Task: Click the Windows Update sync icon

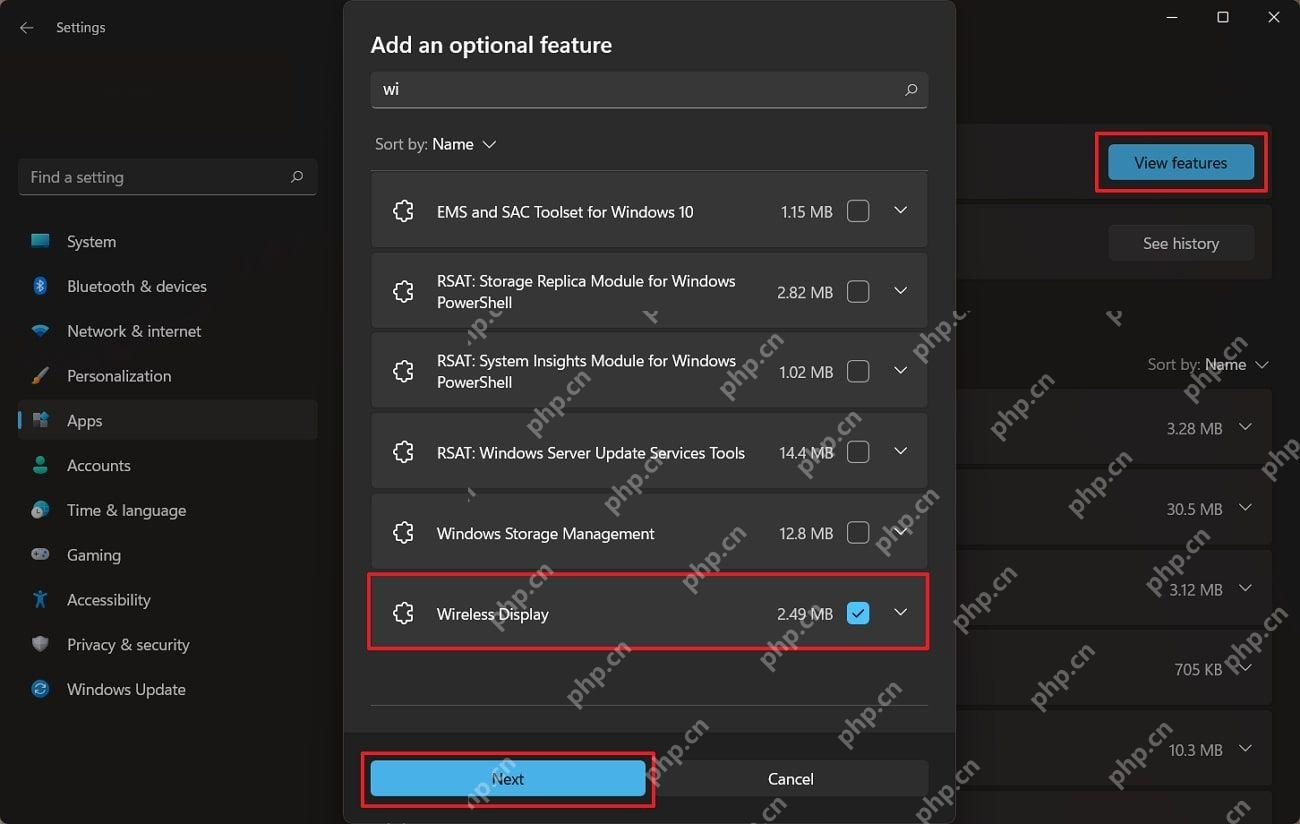Action: tap(40, 689)
